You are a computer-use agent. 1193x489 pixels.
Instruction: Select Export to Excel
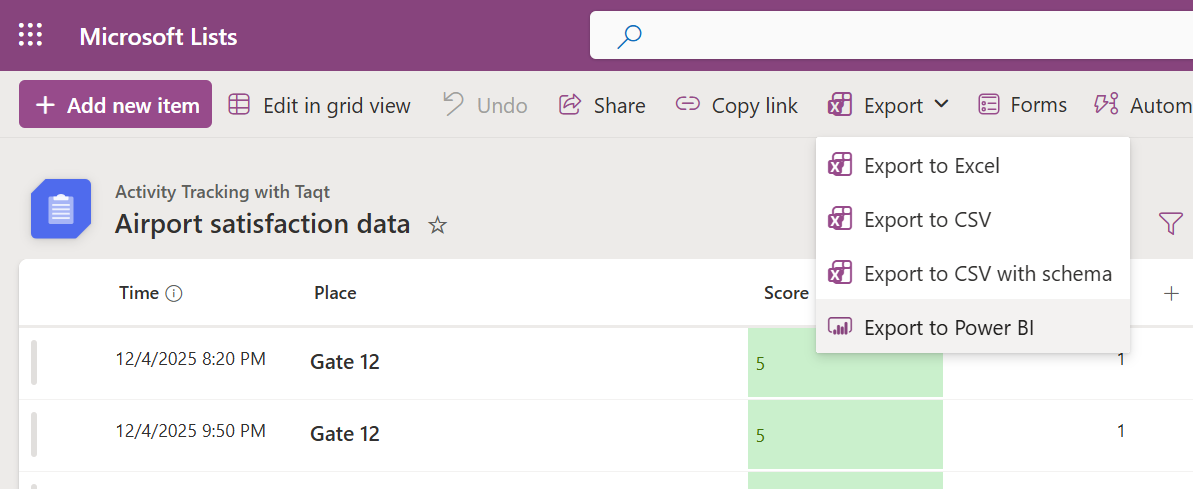pos(972,165)
